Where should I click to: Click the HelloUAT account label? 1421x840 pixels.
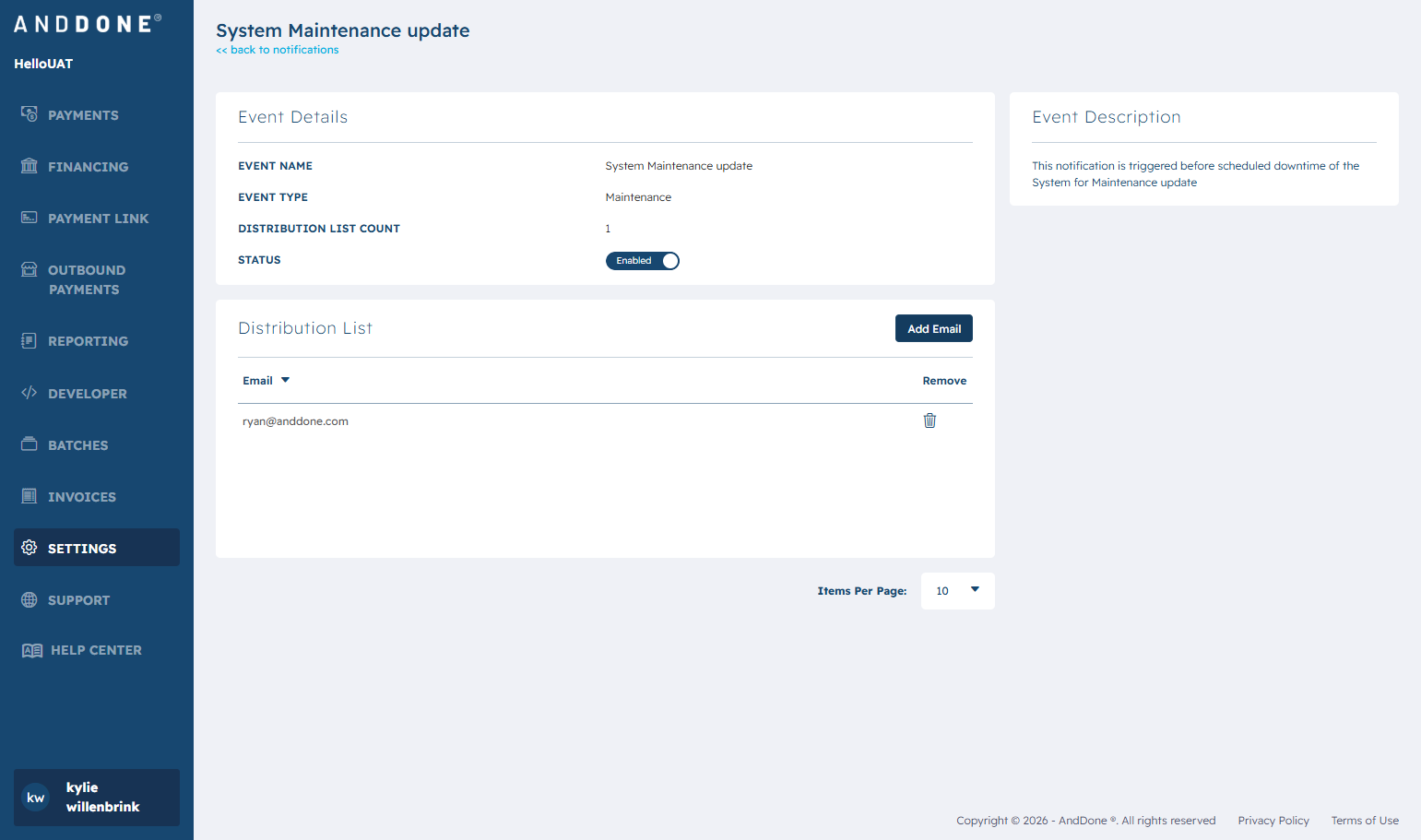point(43,64)
